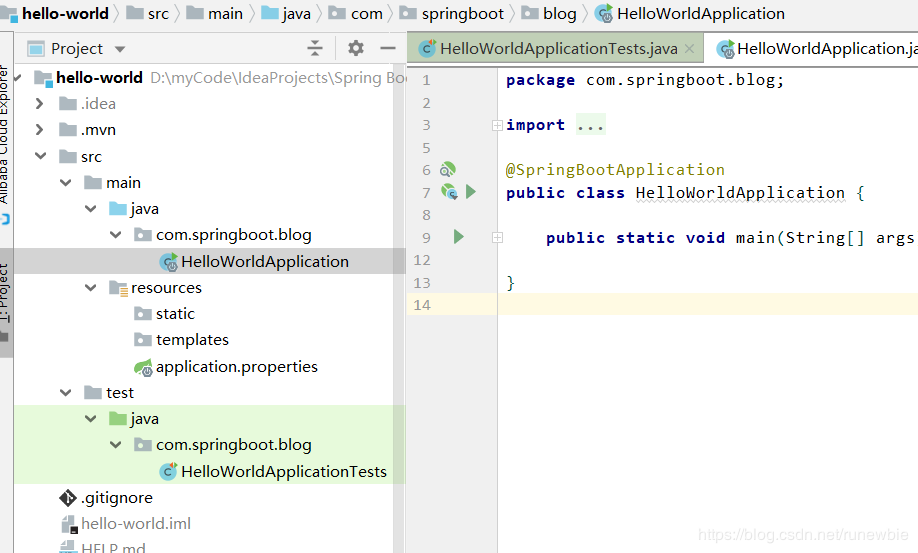This screenshot has width=918, height=553.
Task: Click the .gitignore git file icon
Action: point(68,498)
